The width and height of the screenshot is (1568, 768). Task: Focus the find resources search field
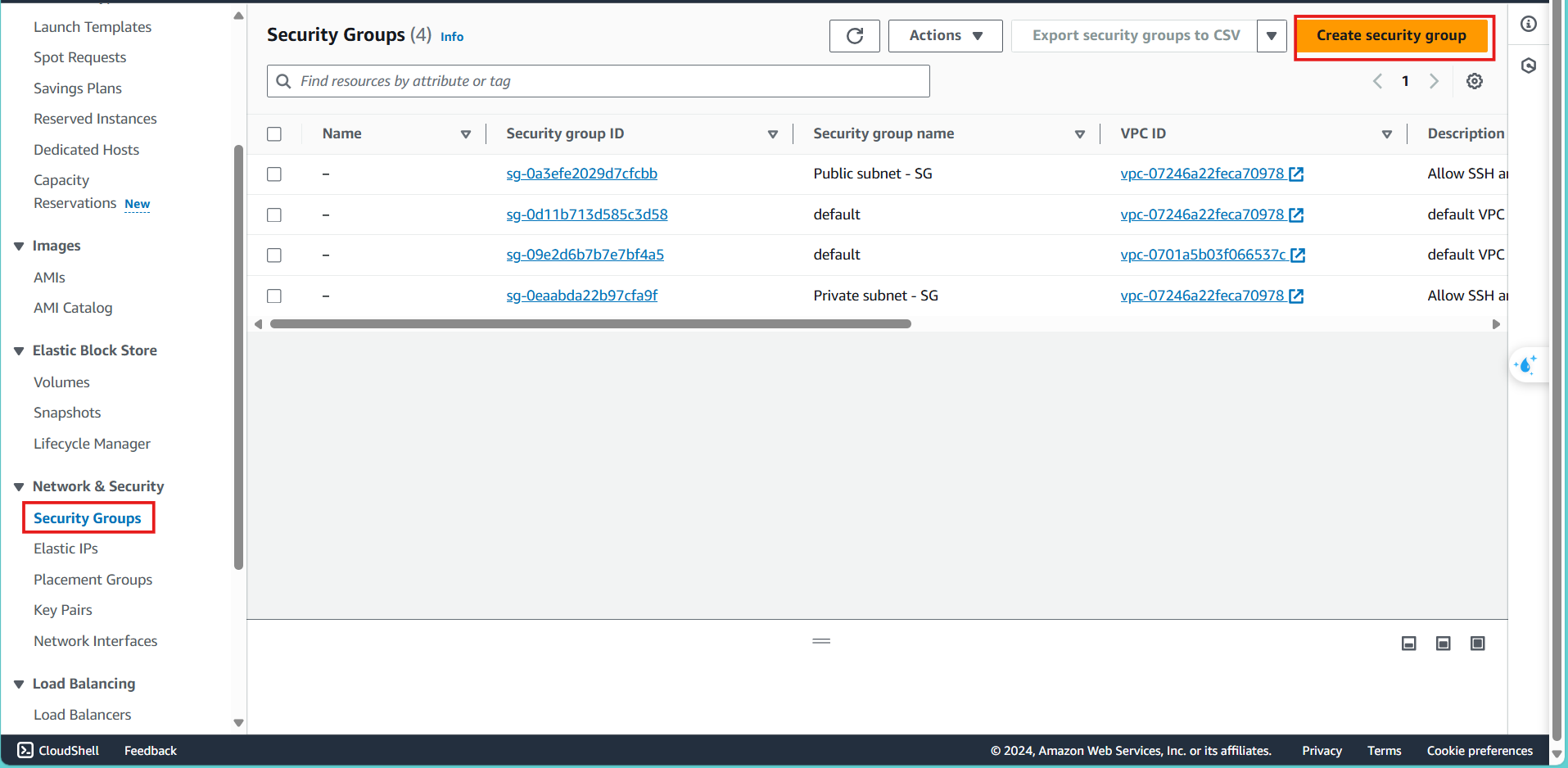[x=599, y=81]
